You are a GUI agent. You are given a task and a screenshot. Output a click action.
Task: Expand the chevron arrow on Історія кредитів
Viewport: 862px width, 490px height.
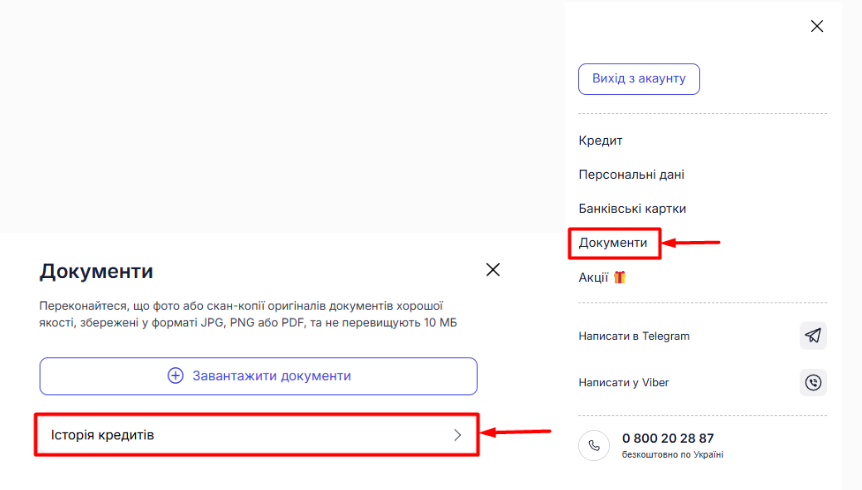[458, 435]
